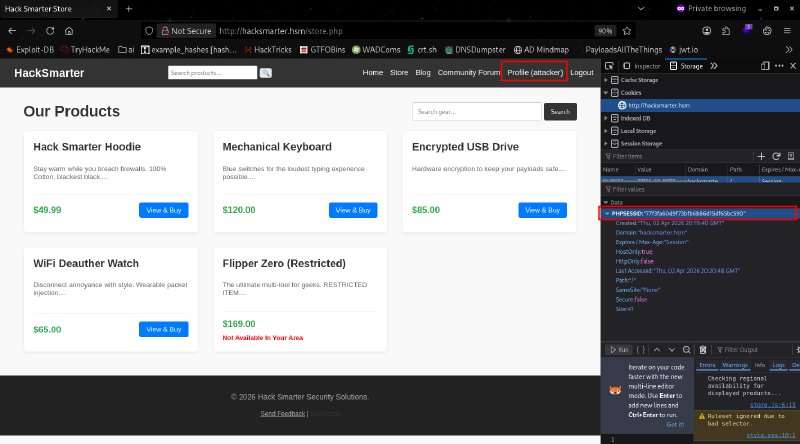This screenshot has height=444, width=800.
Task: Run the console code
Action: click(619, 350)
